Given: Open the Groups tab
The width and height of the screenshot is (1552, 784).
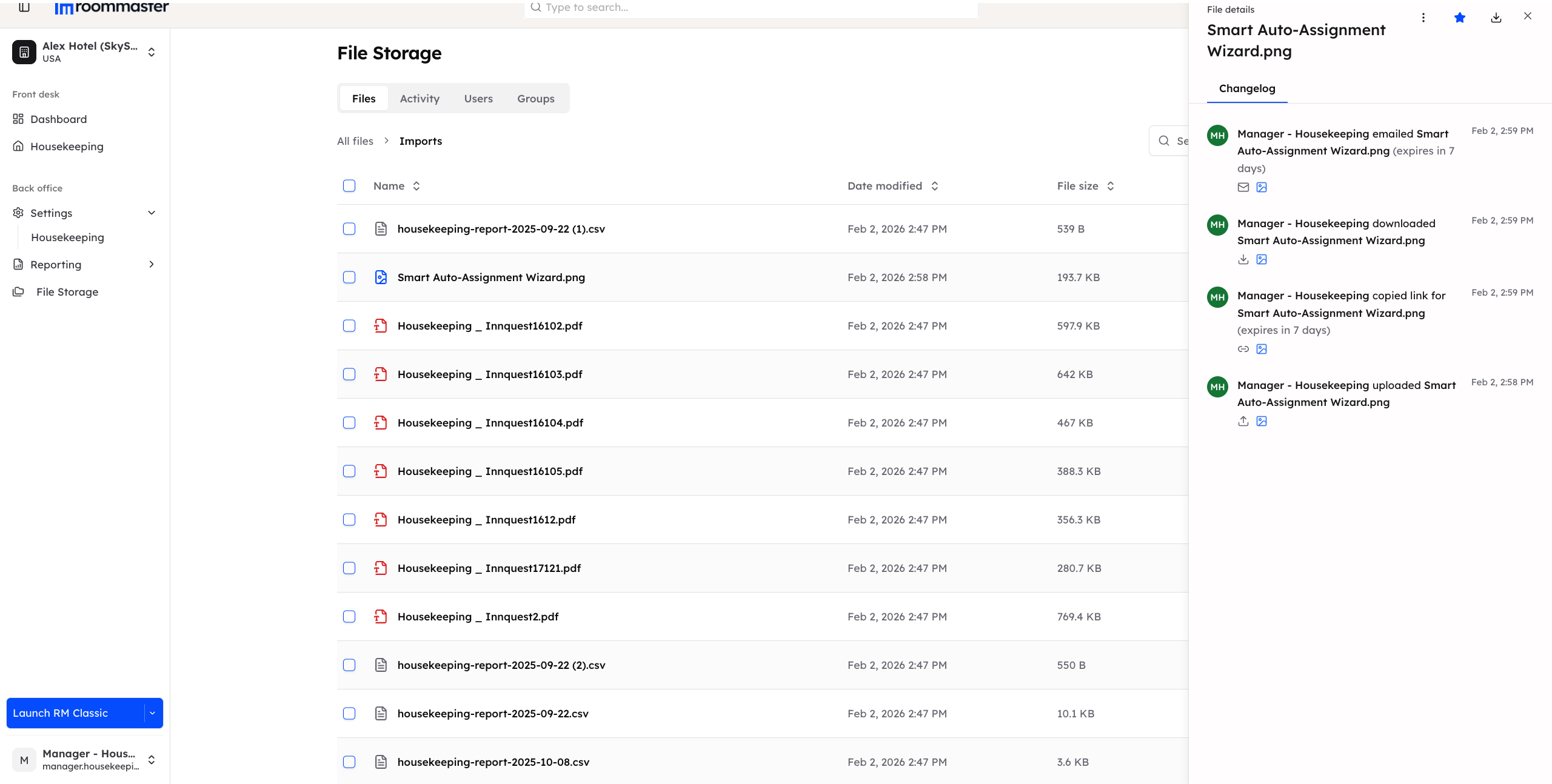Looking at the screenshot, I should click(535, 99).
